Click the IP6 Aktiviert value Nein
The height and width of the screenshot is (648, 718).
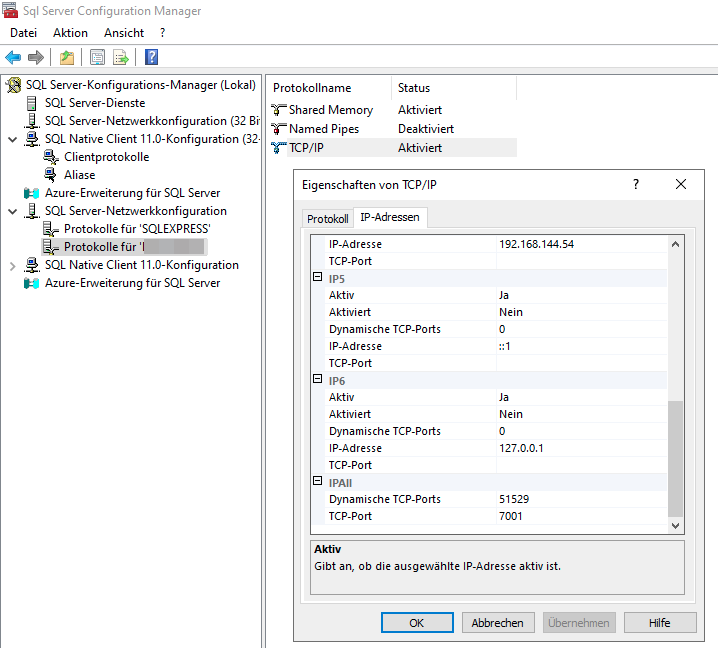pos(511,414)
